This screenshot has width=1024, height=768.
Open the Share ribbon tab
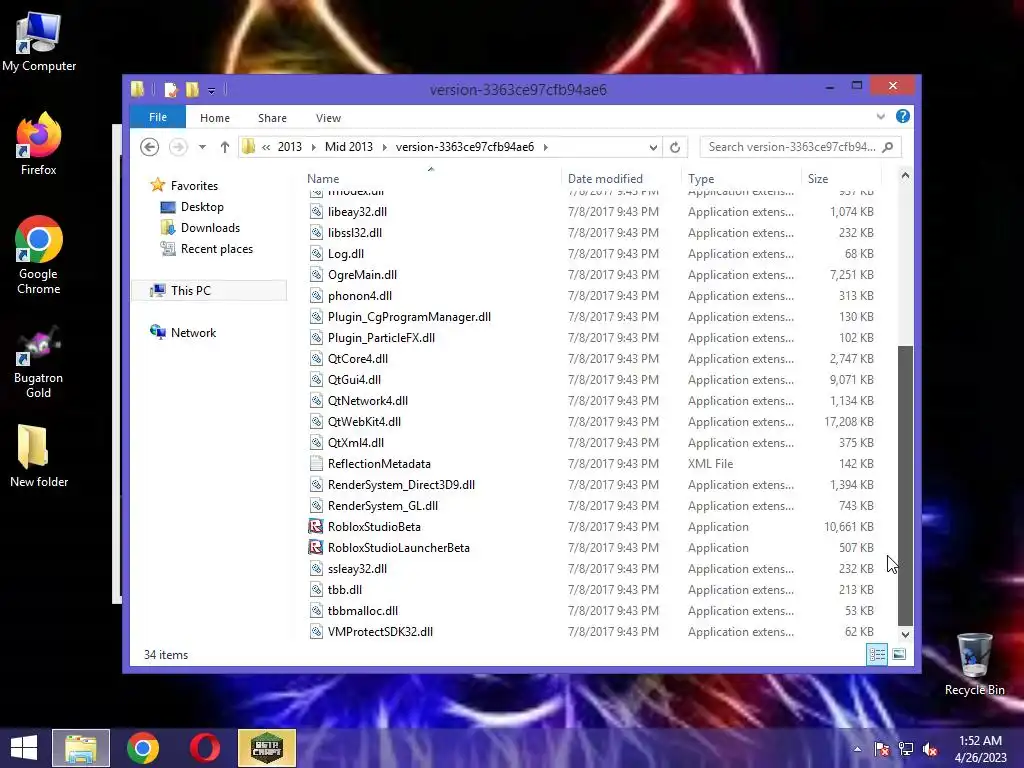tap(272, 118)
